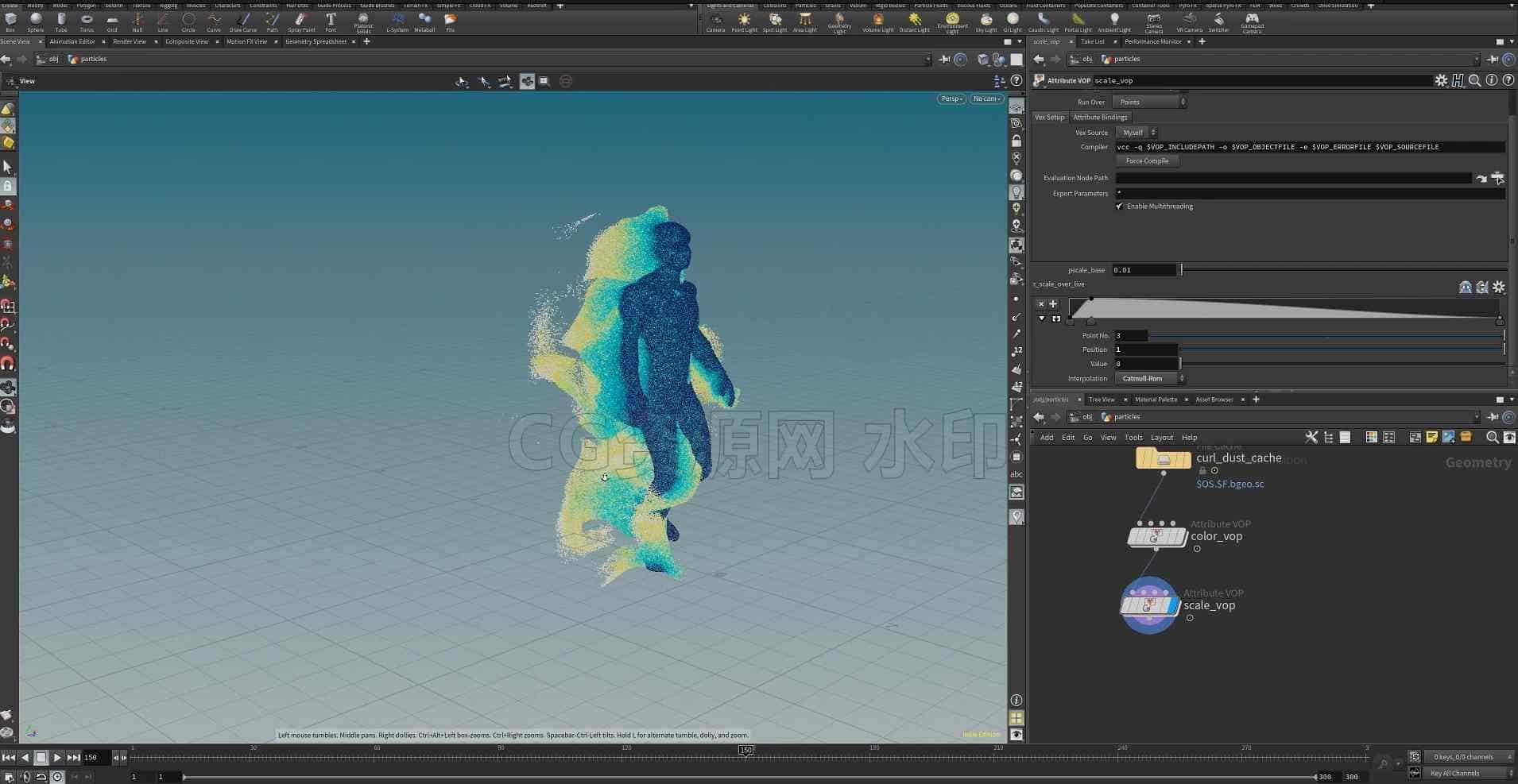Jump to first frame of timeline

tap(8, 758)
